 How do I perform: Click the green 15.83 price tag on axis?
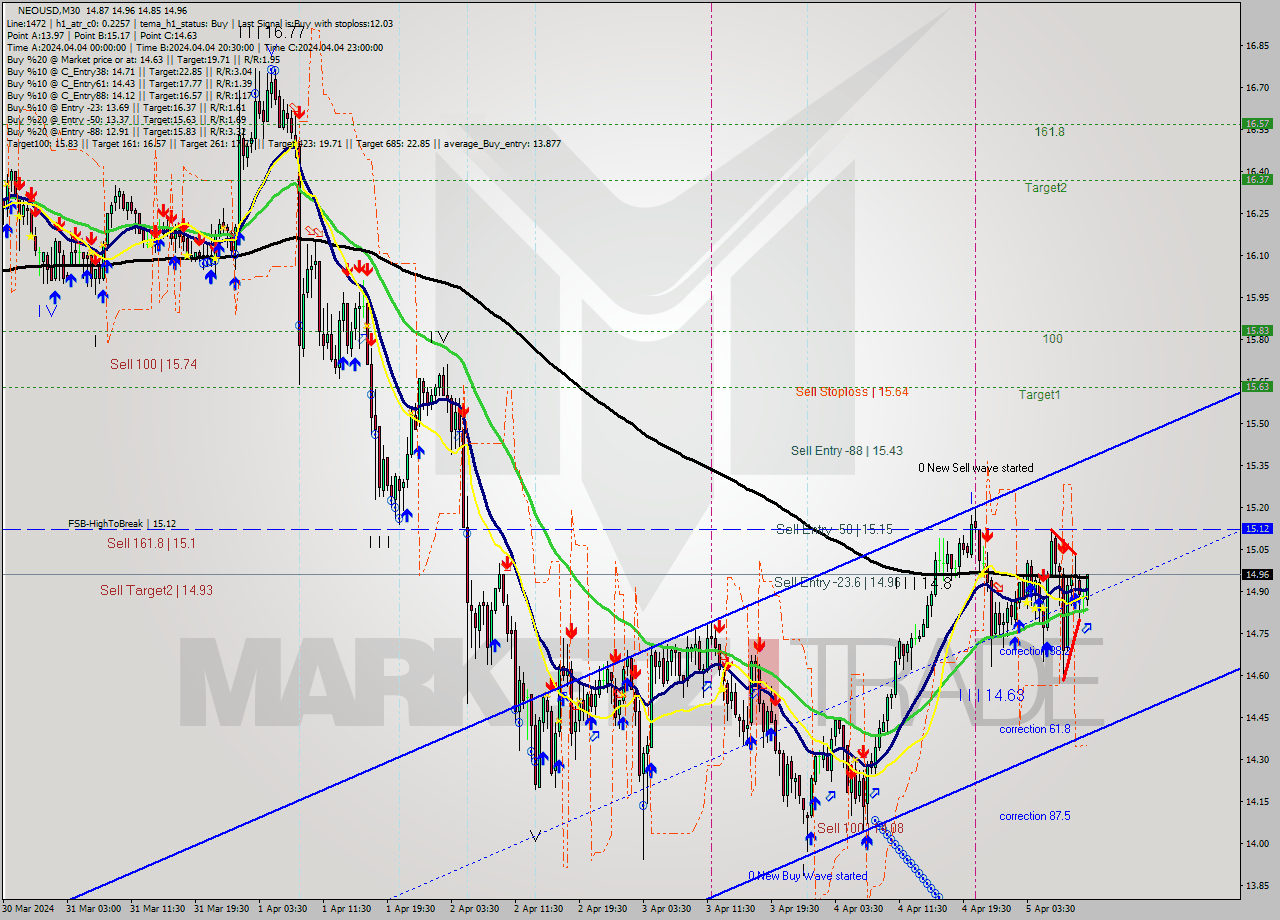1257,331
